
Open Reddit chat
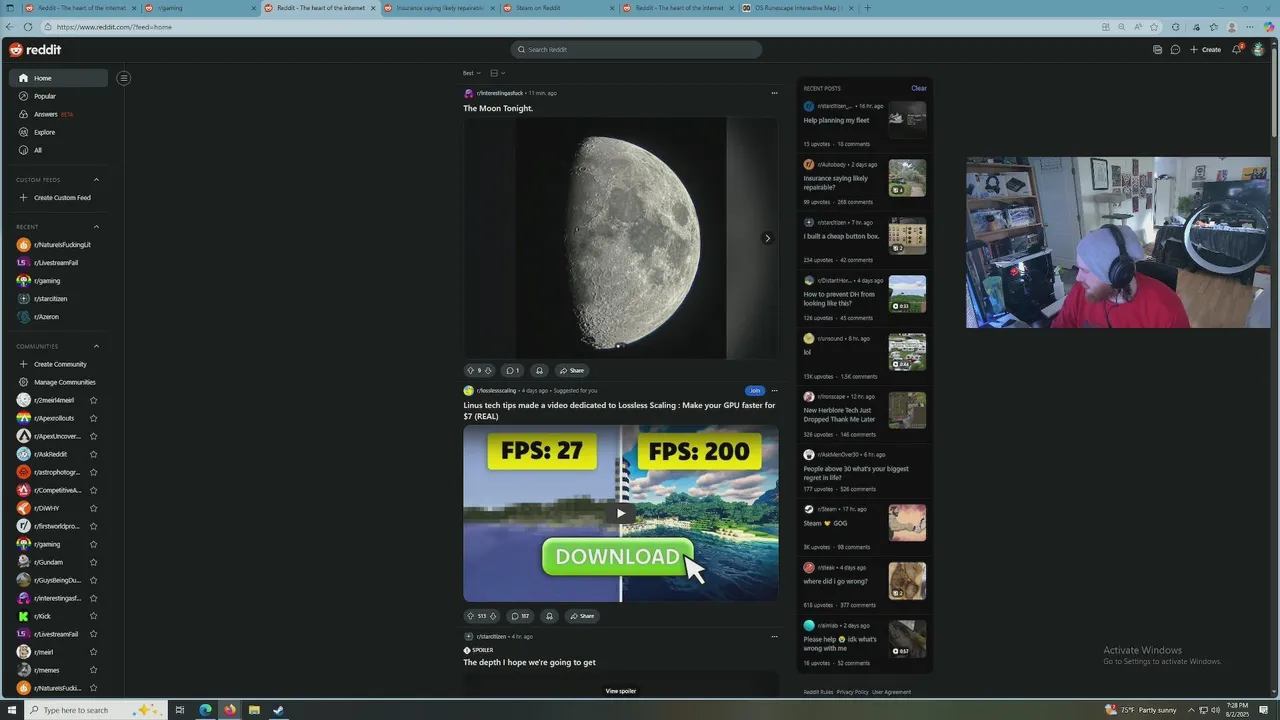coord(1175,50)
